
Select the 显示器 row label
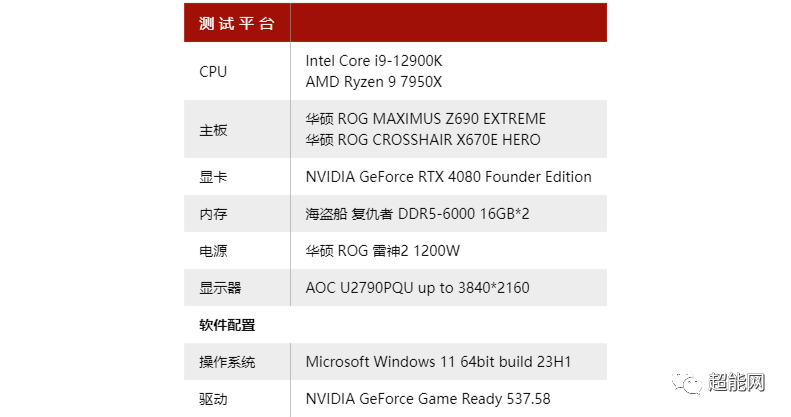pos(220,288)
